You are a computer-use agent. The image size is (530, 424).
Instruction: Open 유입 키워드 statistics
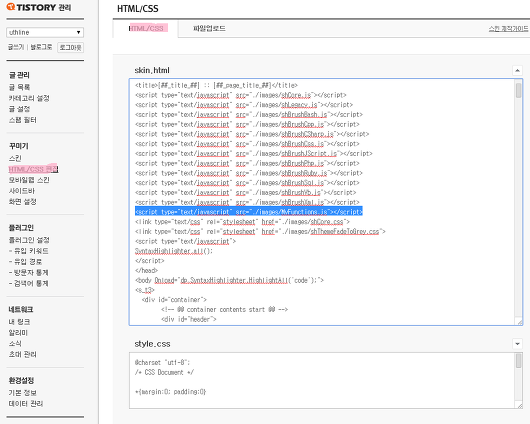click(x=29, y=251)
